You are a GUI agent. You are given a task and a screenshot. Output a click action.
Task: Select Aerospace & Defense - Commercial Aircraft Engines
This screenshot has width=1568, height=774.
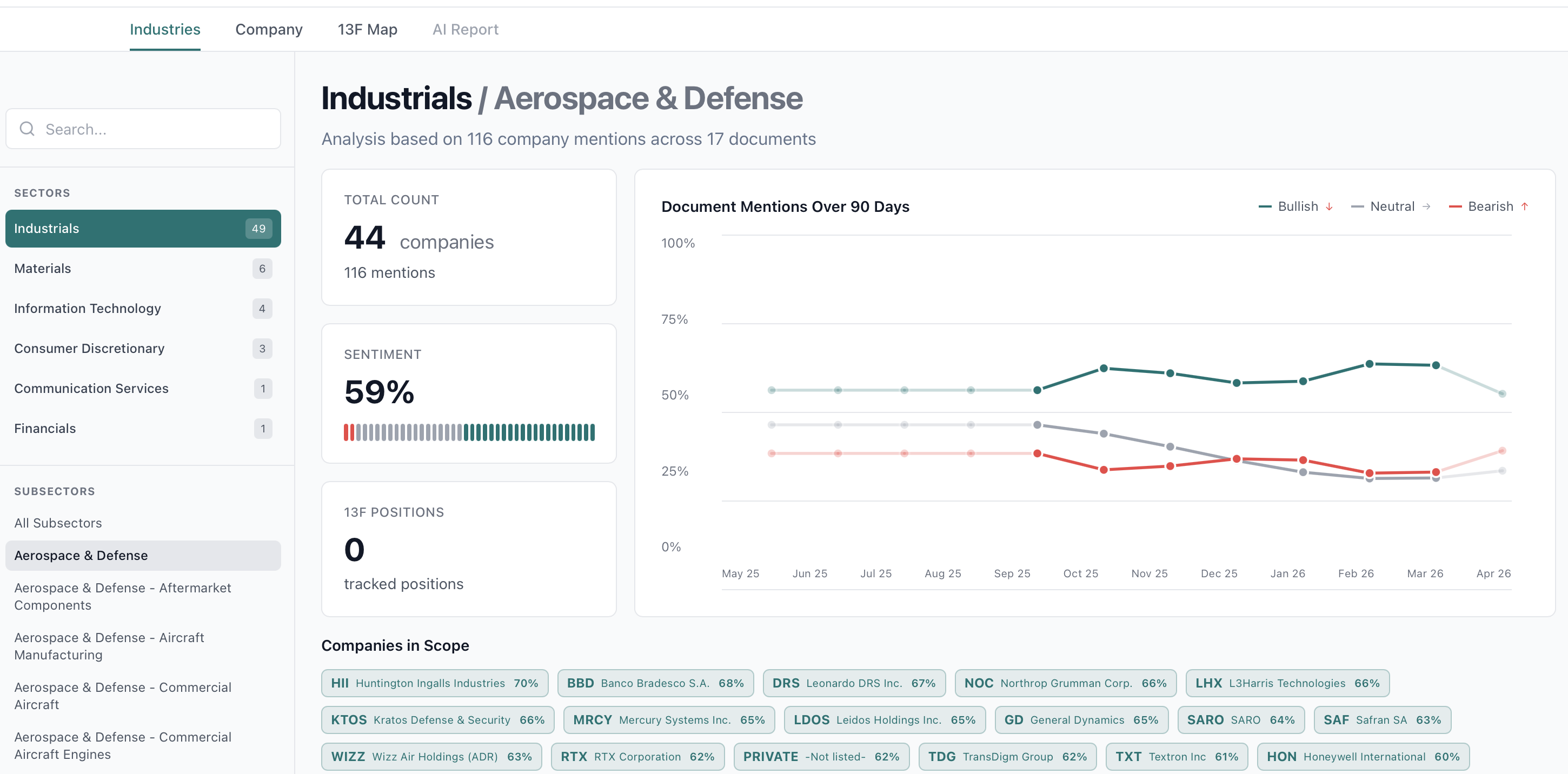coord(143,745)
